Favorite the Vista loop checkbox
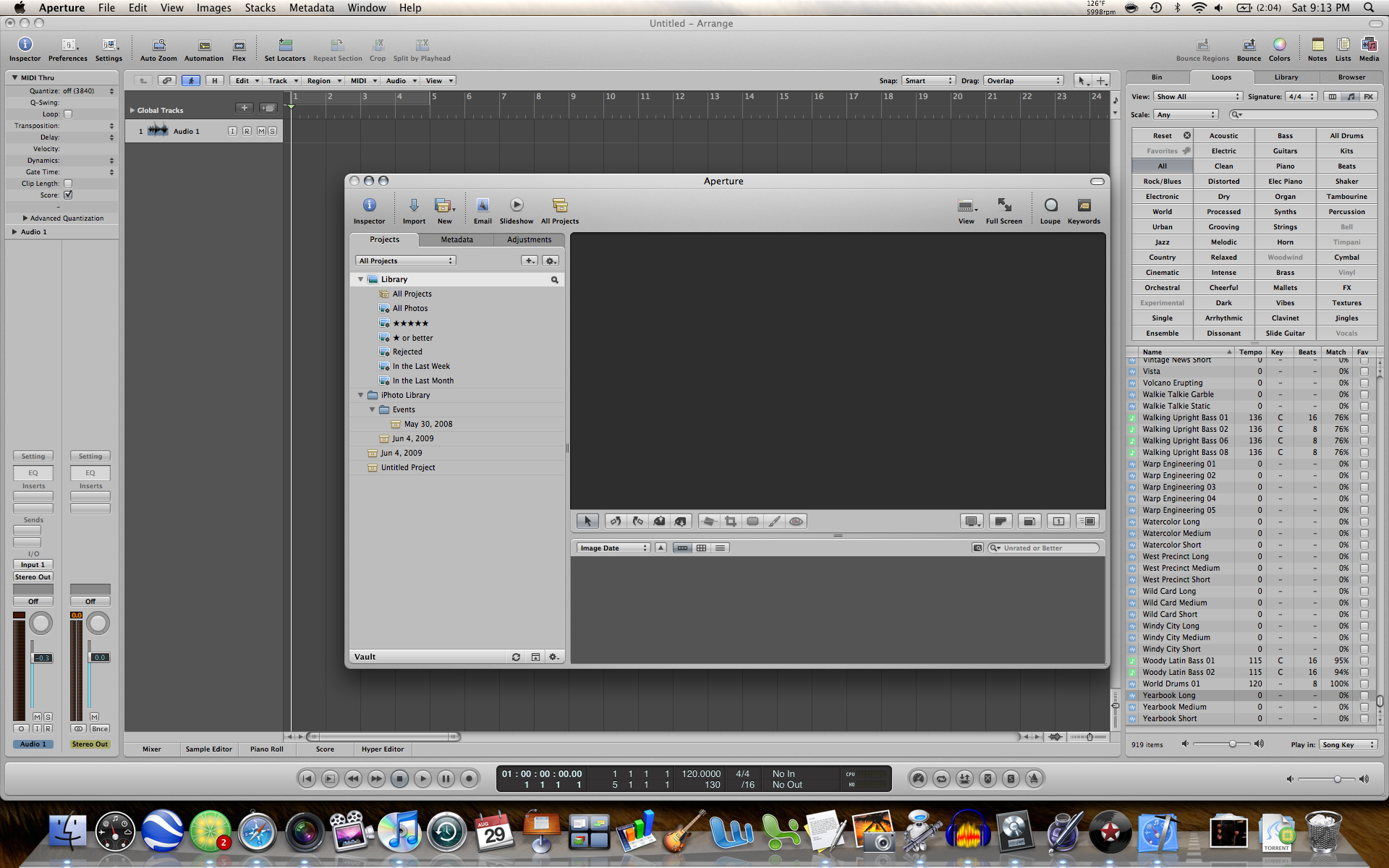This screenshot has width=1389, height=868. point(1364,371)
